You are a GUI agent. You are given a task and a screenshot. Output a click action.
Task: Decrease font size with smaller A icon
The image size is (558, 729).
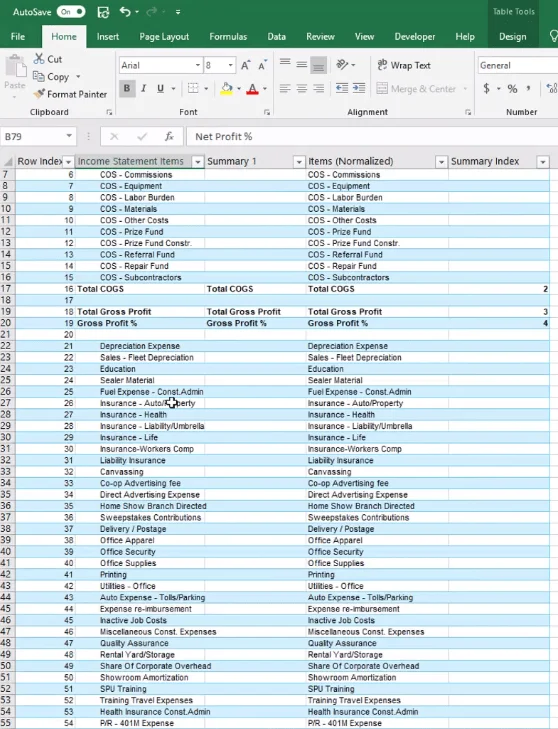click(263, 65)
